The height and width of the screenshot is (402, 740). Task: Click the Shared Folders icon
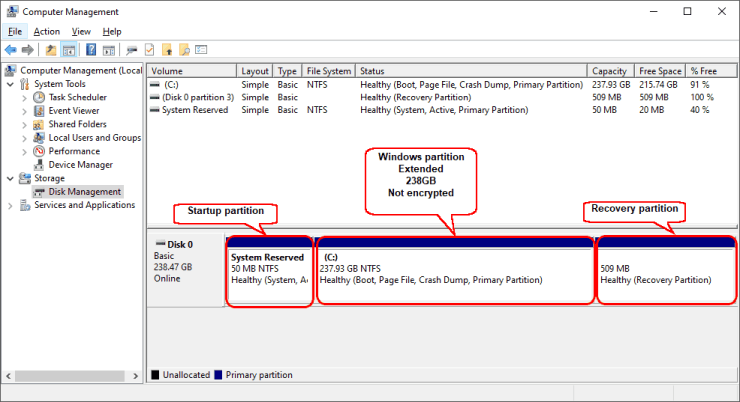coord(39,124)
